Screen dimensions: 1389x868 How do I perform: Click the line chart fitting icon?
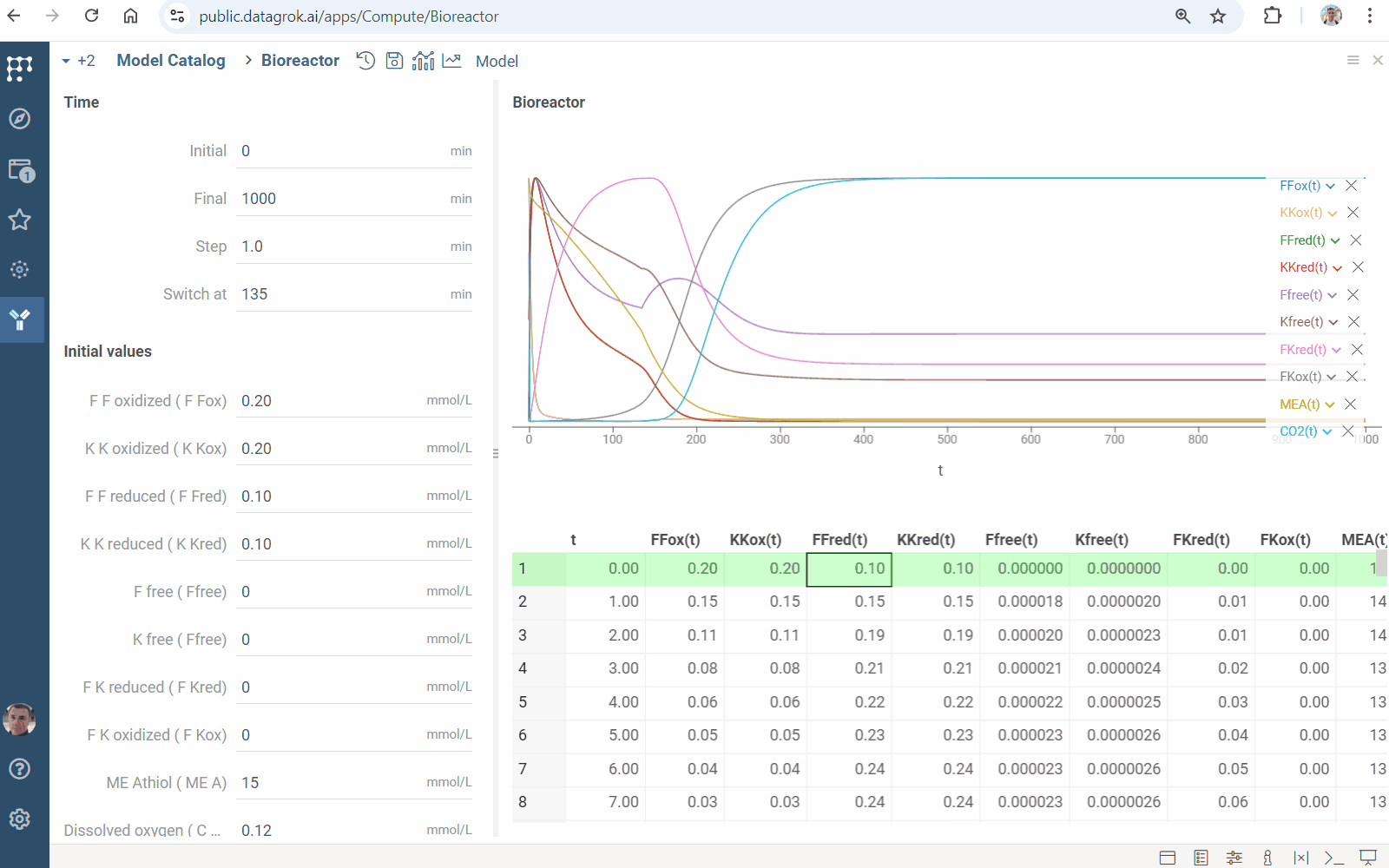tap(451, 61)
